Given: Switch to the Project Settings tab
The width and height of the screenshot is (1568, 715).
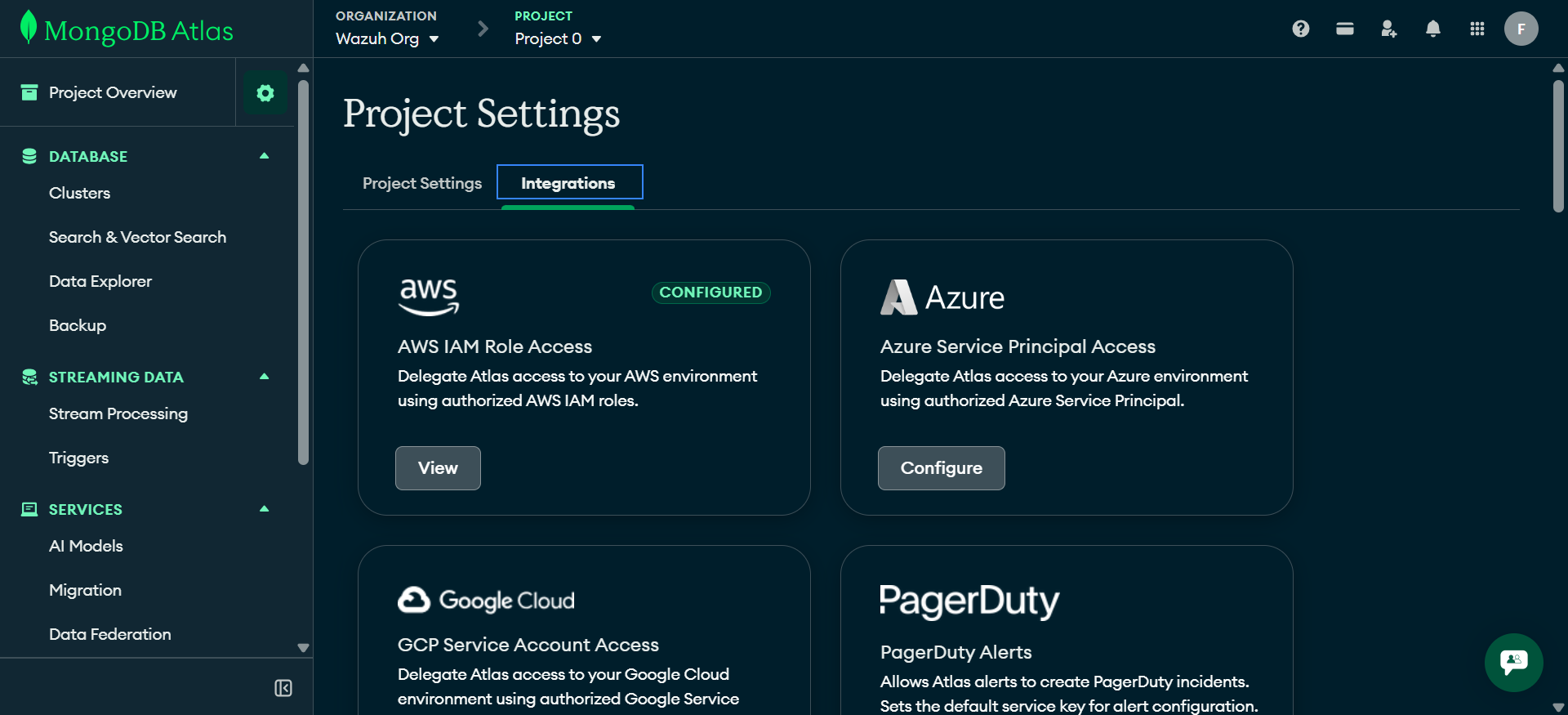Looking at the screenshot, I should 421,183.
